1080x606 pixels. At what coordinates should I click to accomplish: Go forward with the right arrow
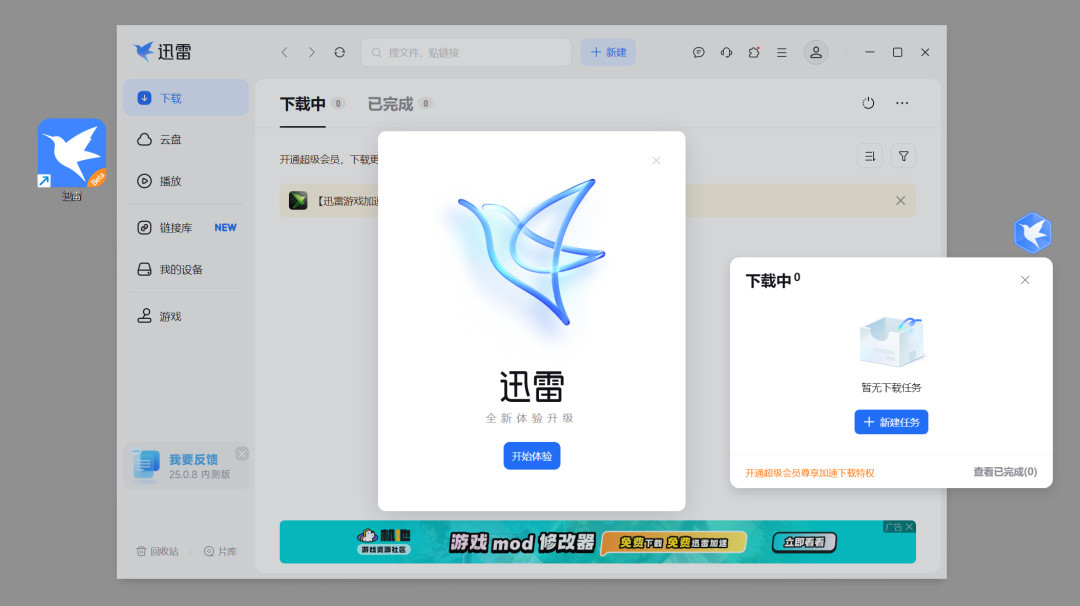point(312,52)
